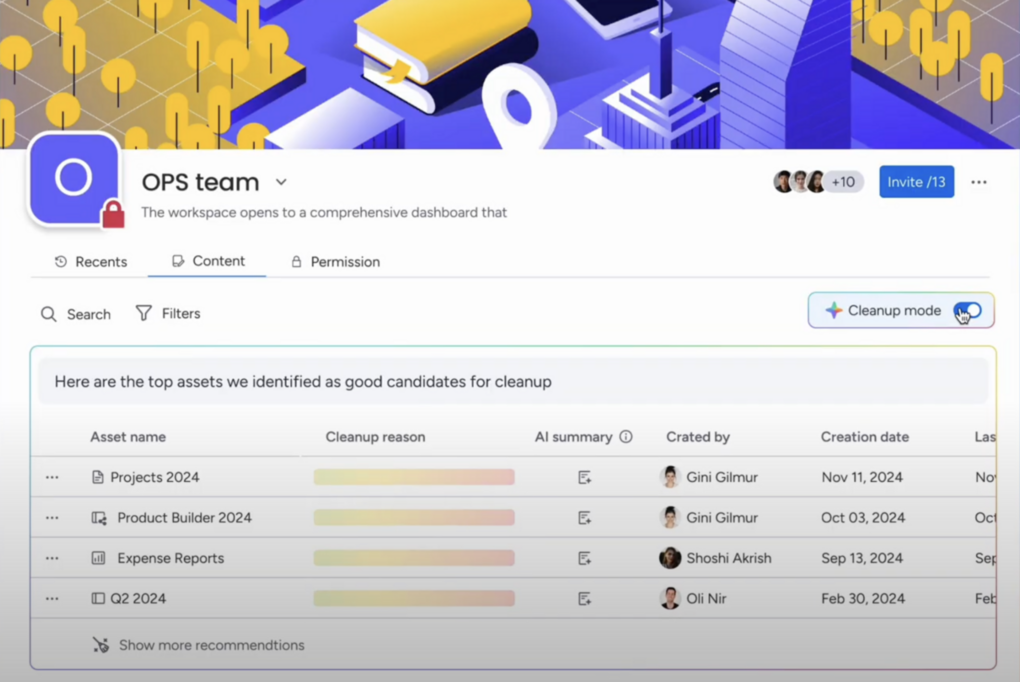This screenshot has width=1020, height=682.
Task: Click the Invite /13 button
Action: 916,182
